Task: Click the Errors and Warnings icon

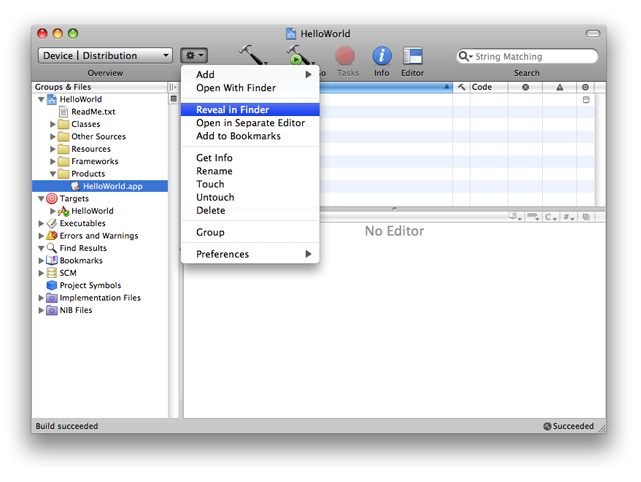Action: [52, 235]
